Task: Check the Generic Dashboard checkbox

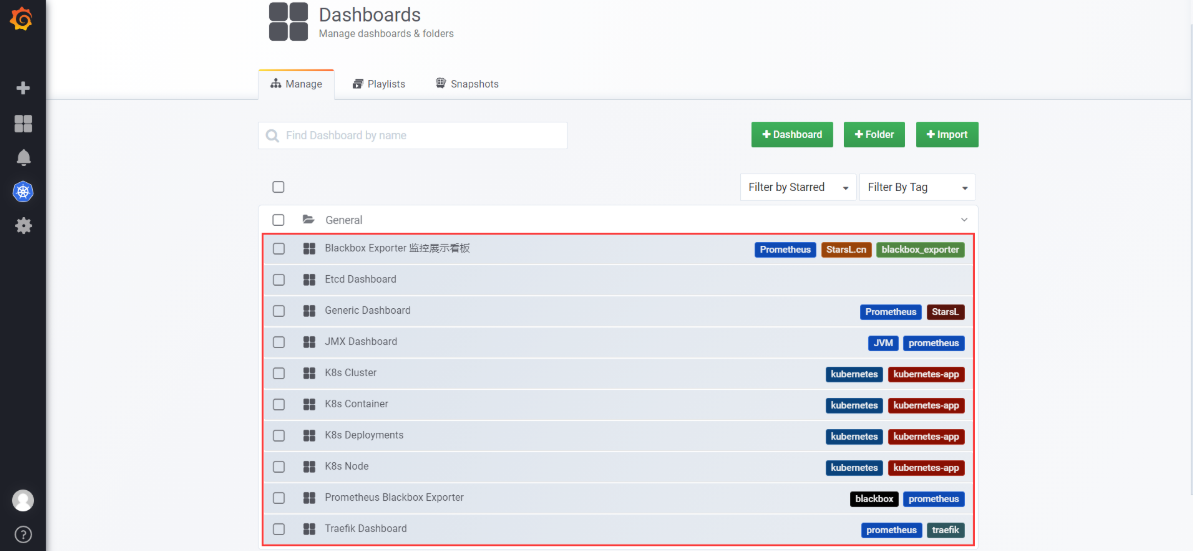Action: point(278,311)
